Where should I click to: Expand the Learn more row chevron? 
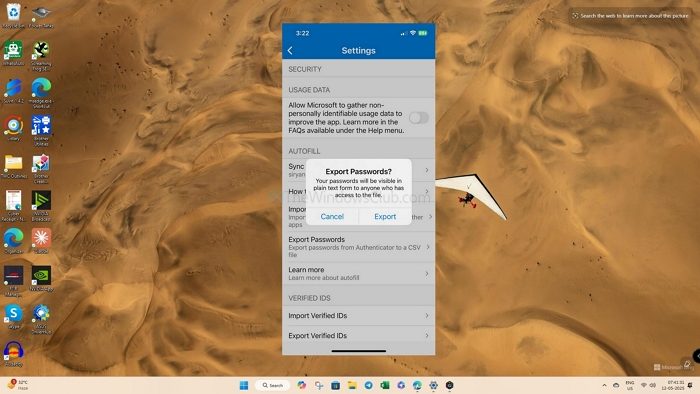click(427, 274)
